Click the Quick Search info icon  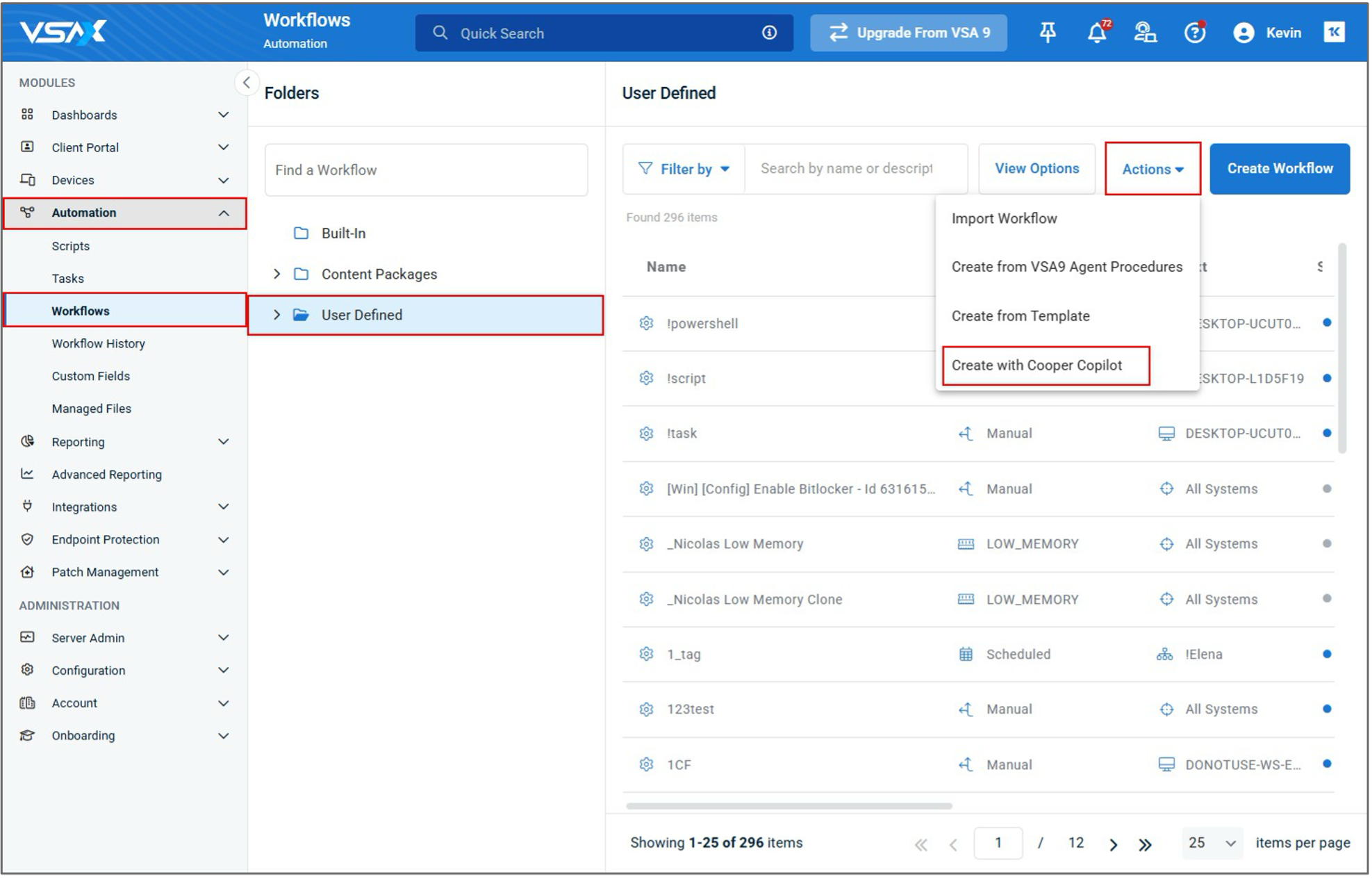coord(769,33)
